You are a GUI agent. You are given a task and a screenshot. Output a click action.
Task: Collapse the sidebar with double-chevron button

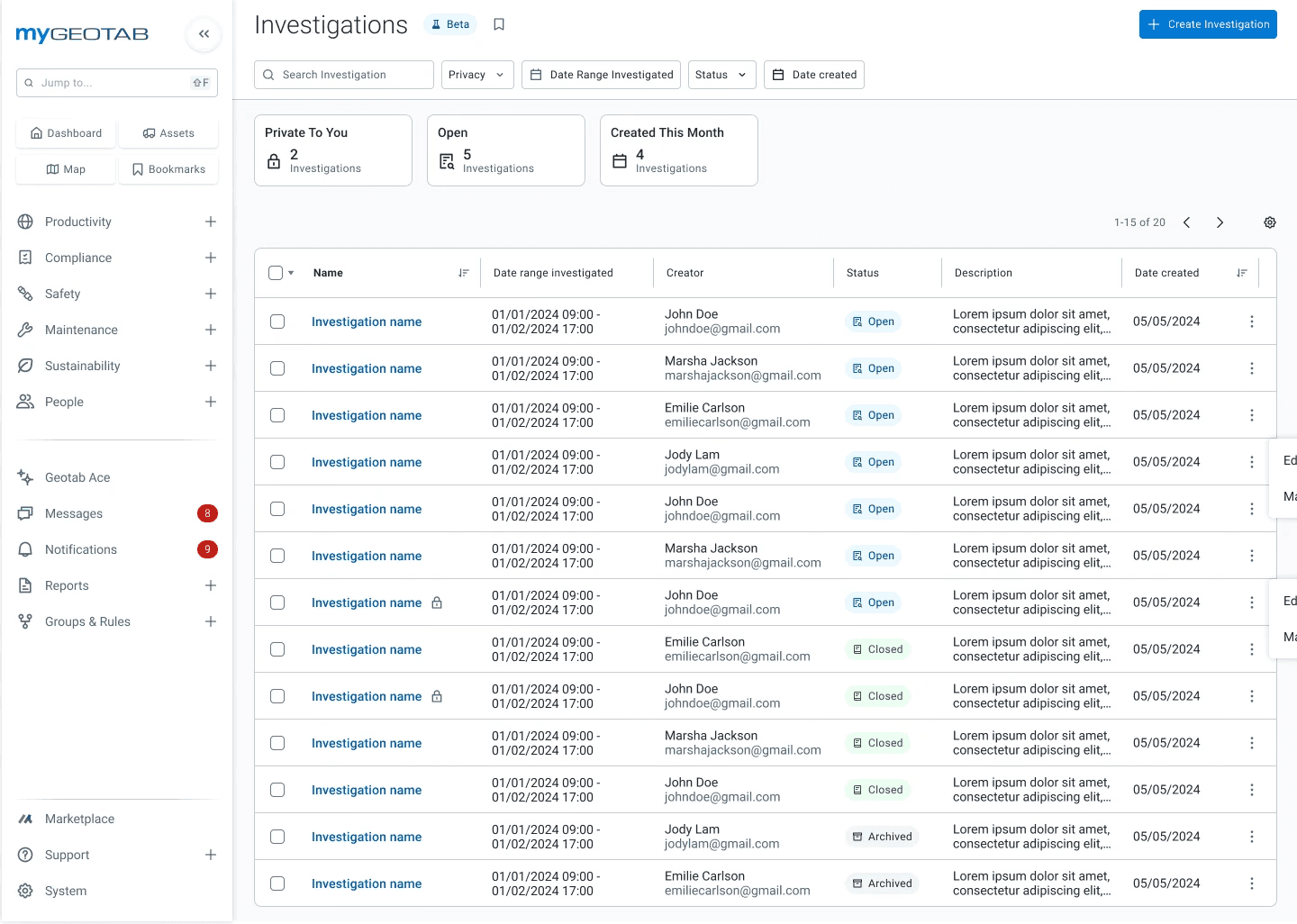point(204,34)
